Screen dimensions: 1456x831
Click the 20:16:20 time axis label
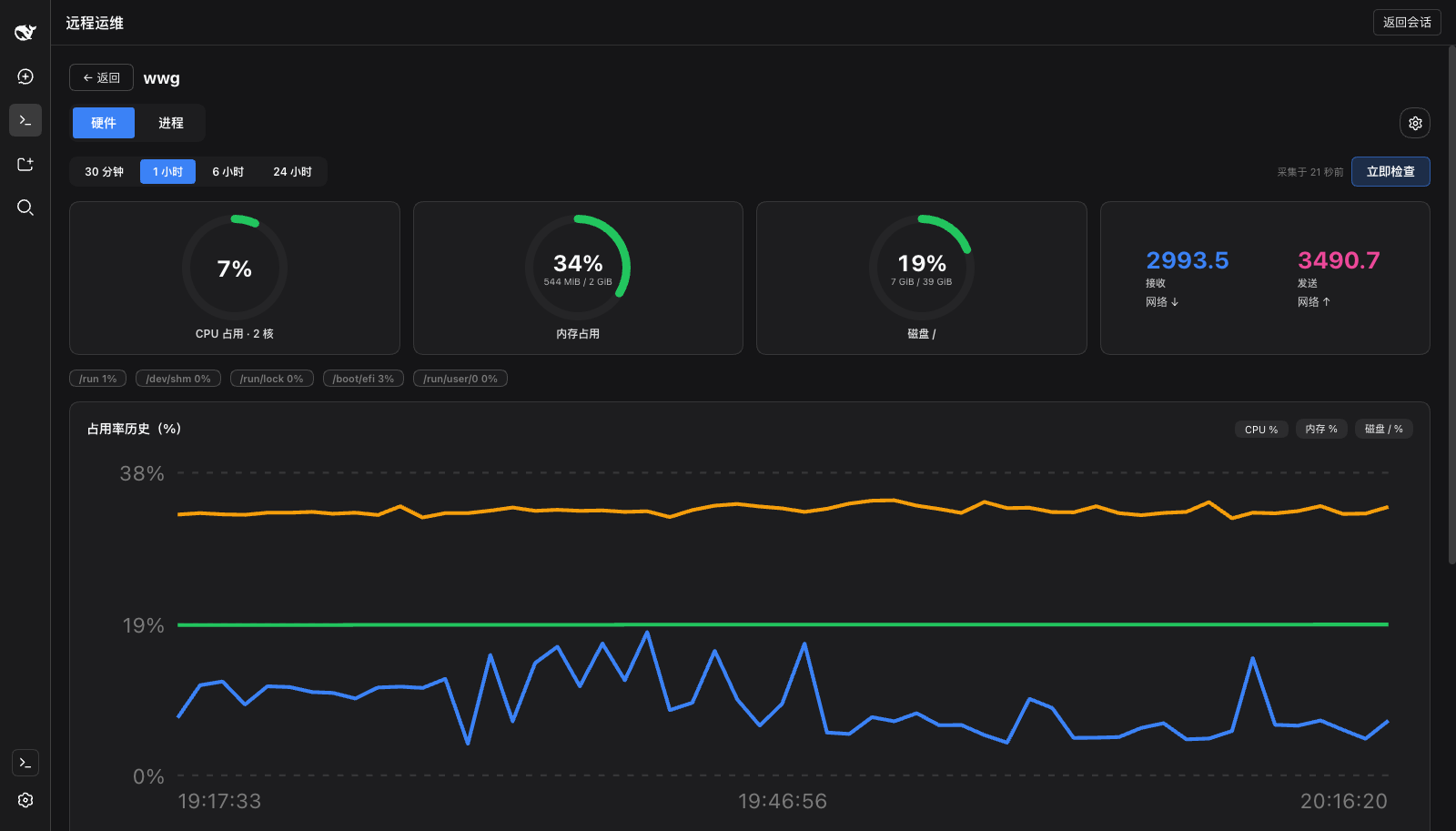(1344, 801)
